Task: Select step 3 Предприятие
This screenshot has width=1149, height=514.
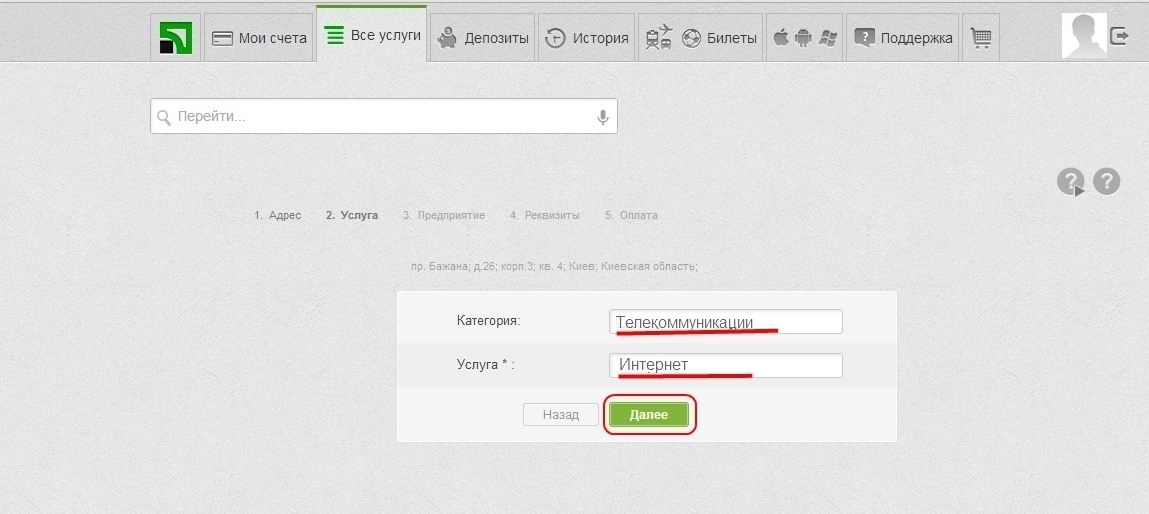Action: point(444,216)
